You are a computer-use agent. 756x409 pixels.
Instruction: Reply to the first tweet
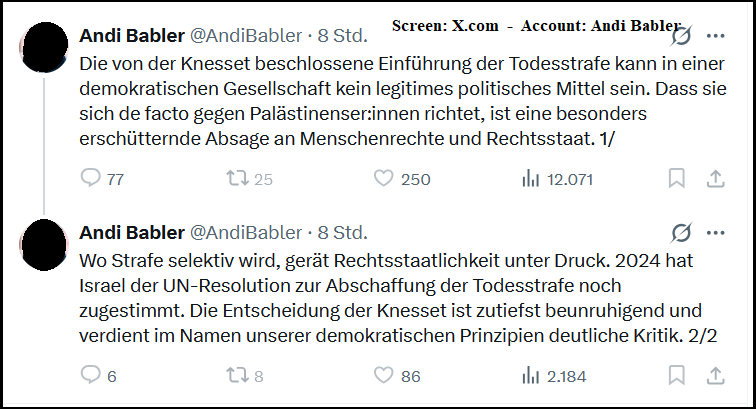(x=90, y=179)
